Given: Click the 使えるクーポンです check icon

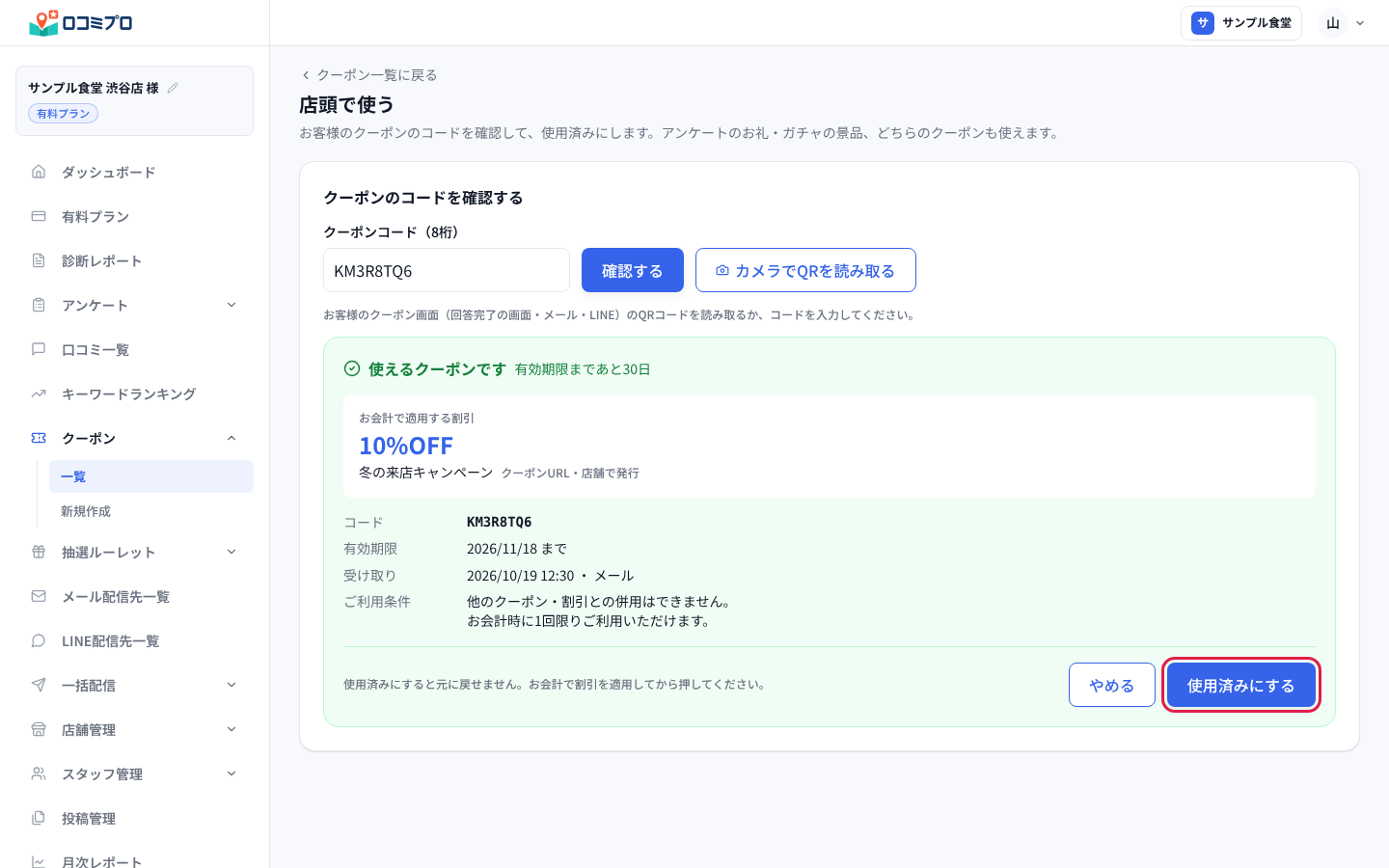Looking at the screenshot, I should coord(352,368).
